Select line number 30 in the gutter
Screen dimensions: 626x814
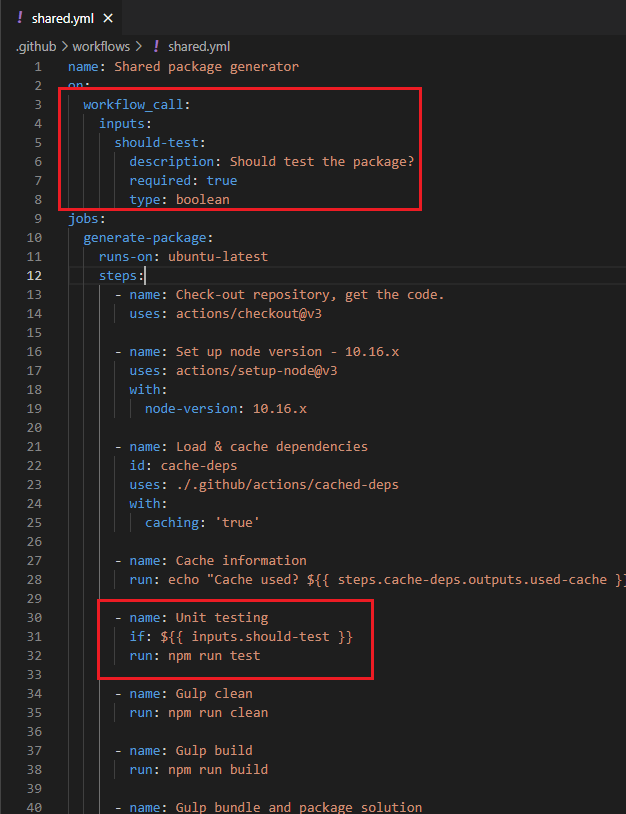click(35, 617)
